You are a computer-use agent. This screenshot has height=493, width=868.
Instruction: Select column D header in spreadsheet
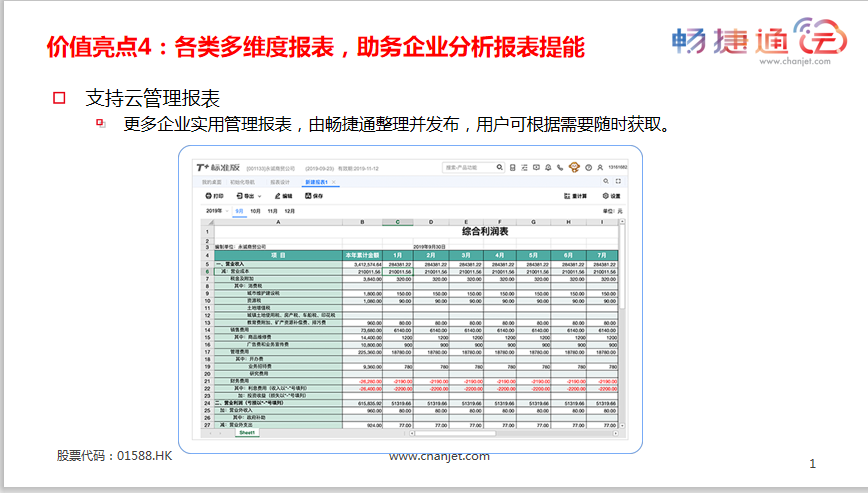(x=431, y=222)
